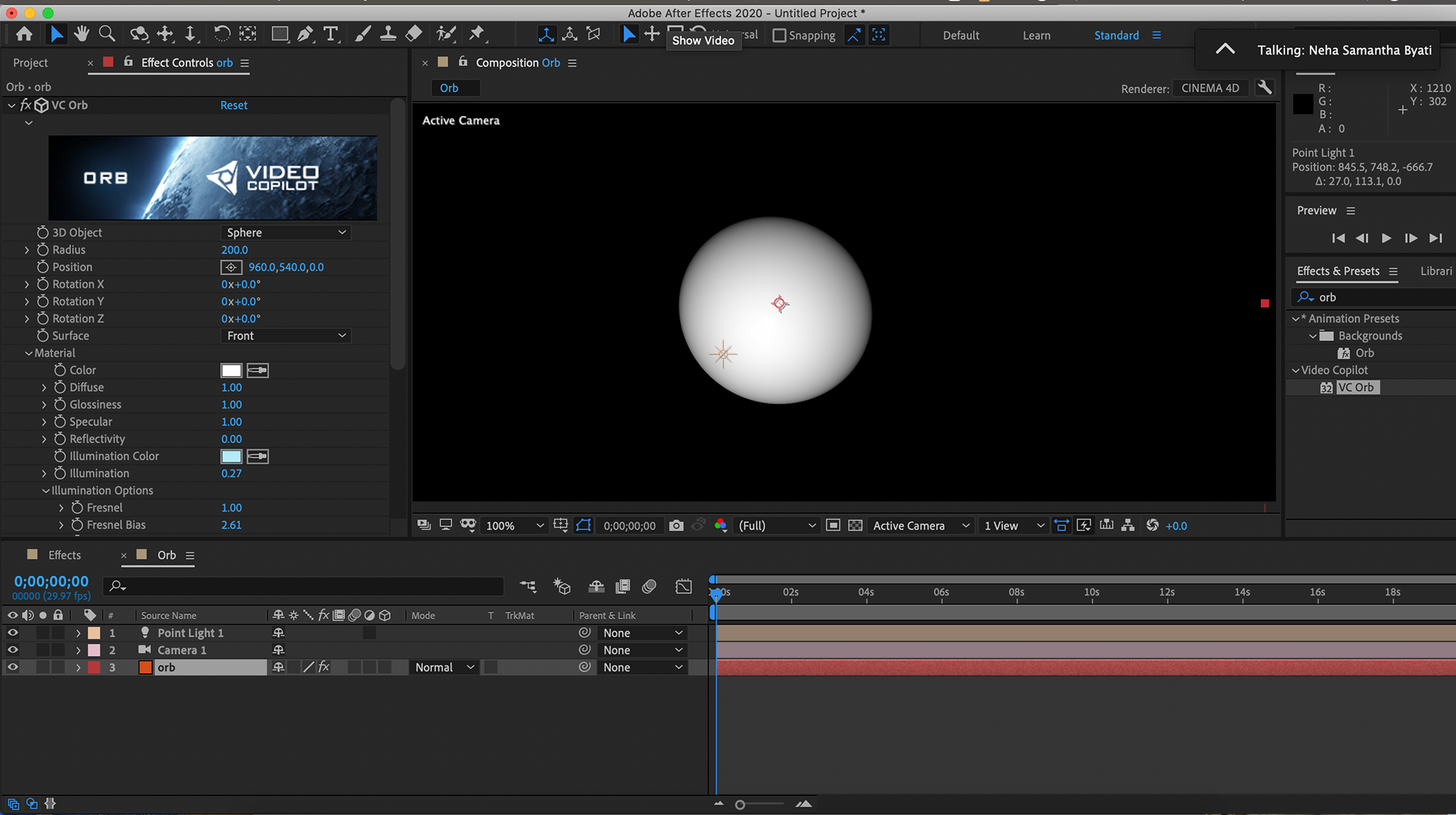Viewport: 1456px width, 815px height.
Task: Switch to the Learn workspace
Action: tap(1036, 36)
